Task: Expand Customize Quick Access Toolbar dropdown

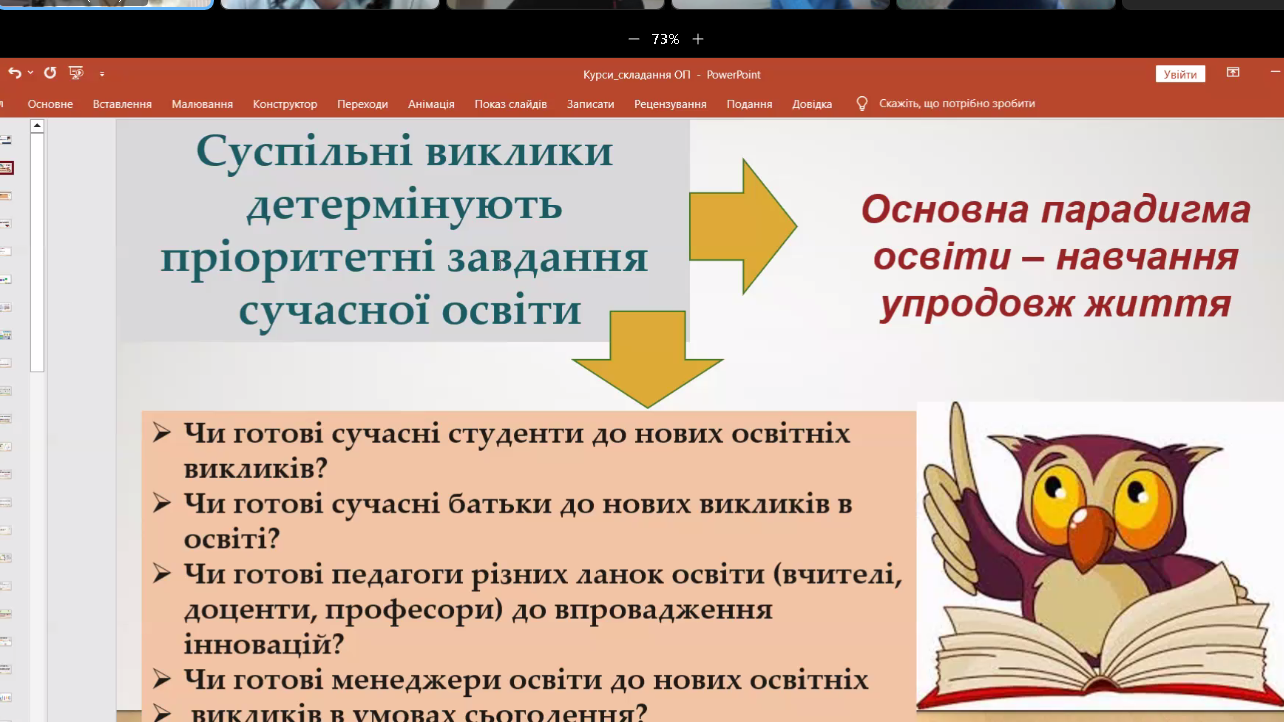Action: click(x=102, y=74)
